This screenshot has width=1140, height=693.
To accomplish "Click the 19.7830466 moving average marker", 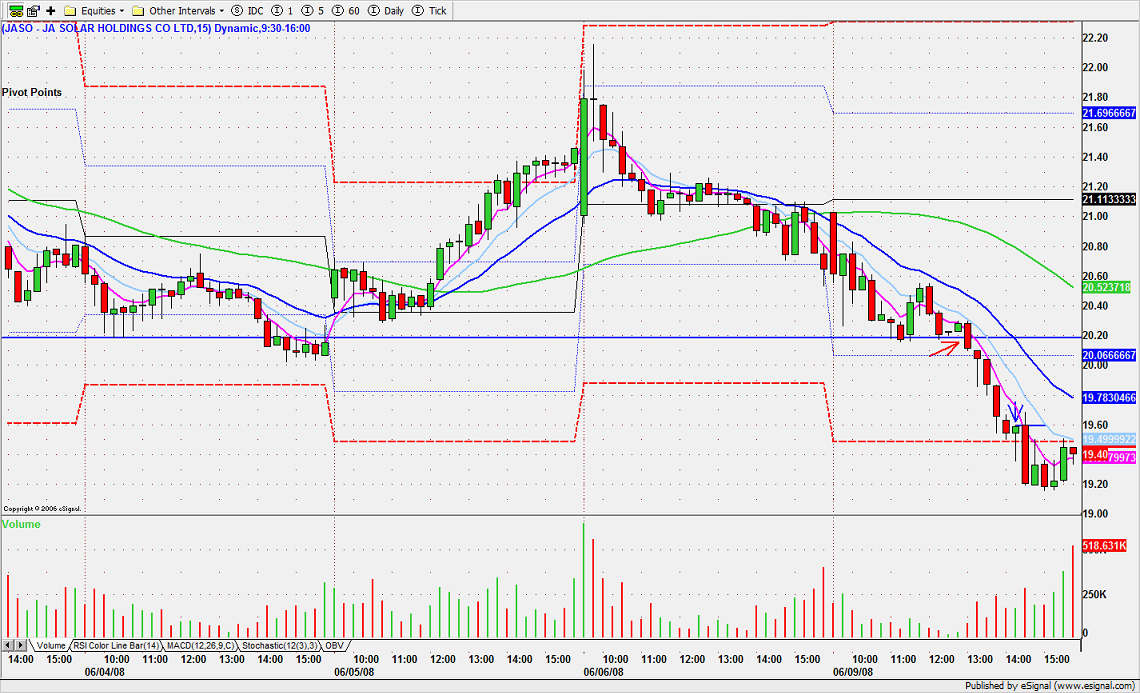I will click(1109, 398).
